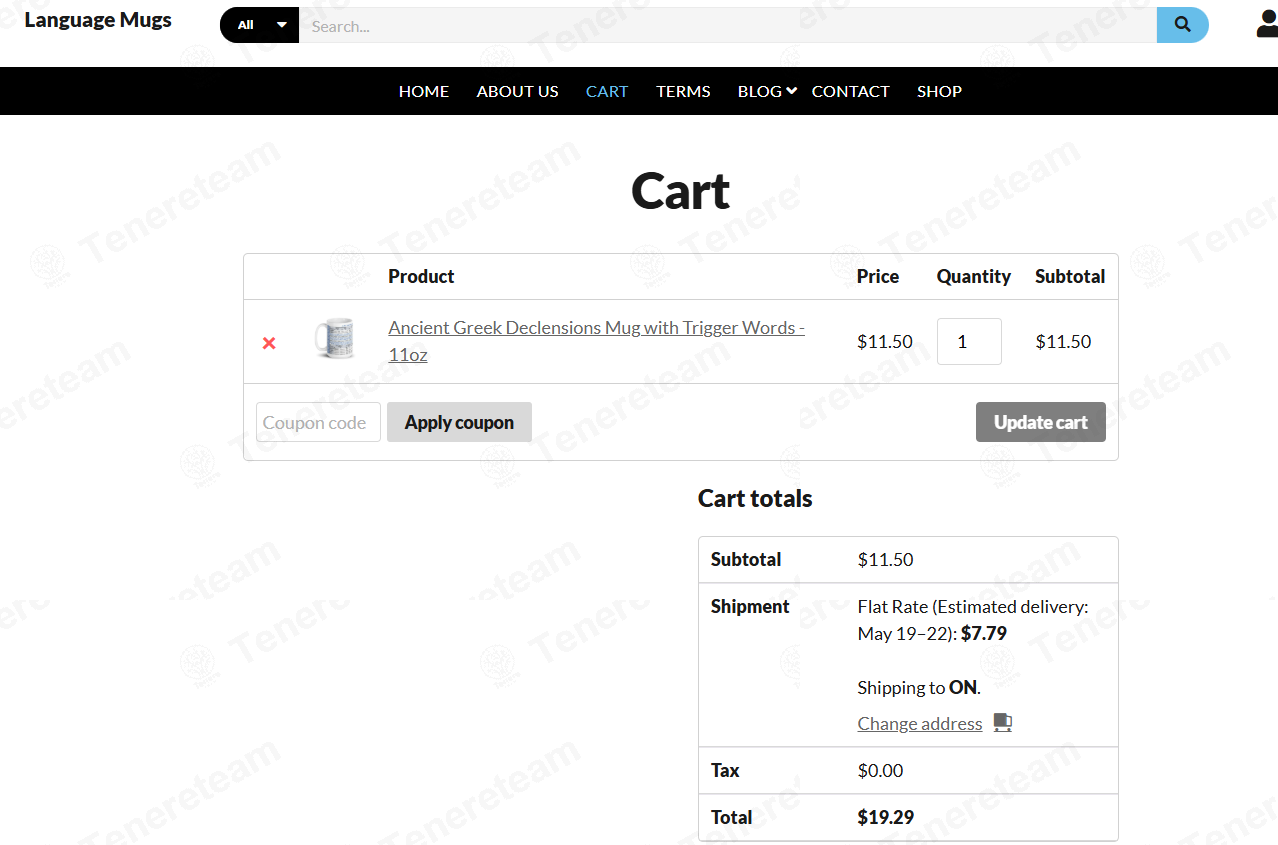The width and height of the screenshot is (1278, 845).
Task: Click the Subtotal column header
Action: tap(1070, 276)
